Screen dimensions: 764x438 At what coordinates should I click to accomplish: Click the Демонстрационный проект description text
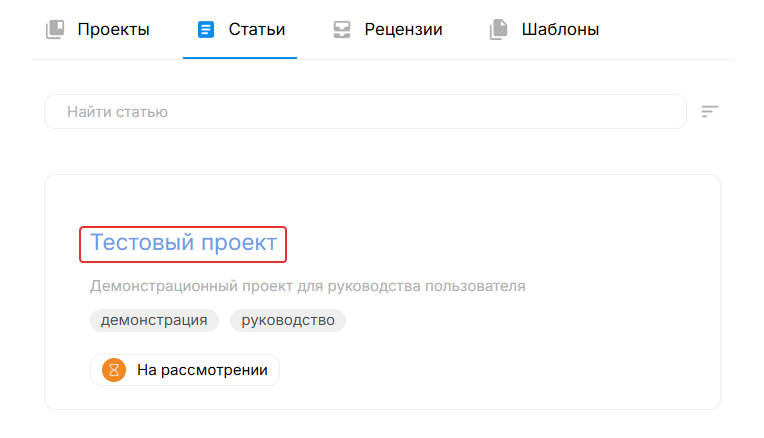click(307, 286)
